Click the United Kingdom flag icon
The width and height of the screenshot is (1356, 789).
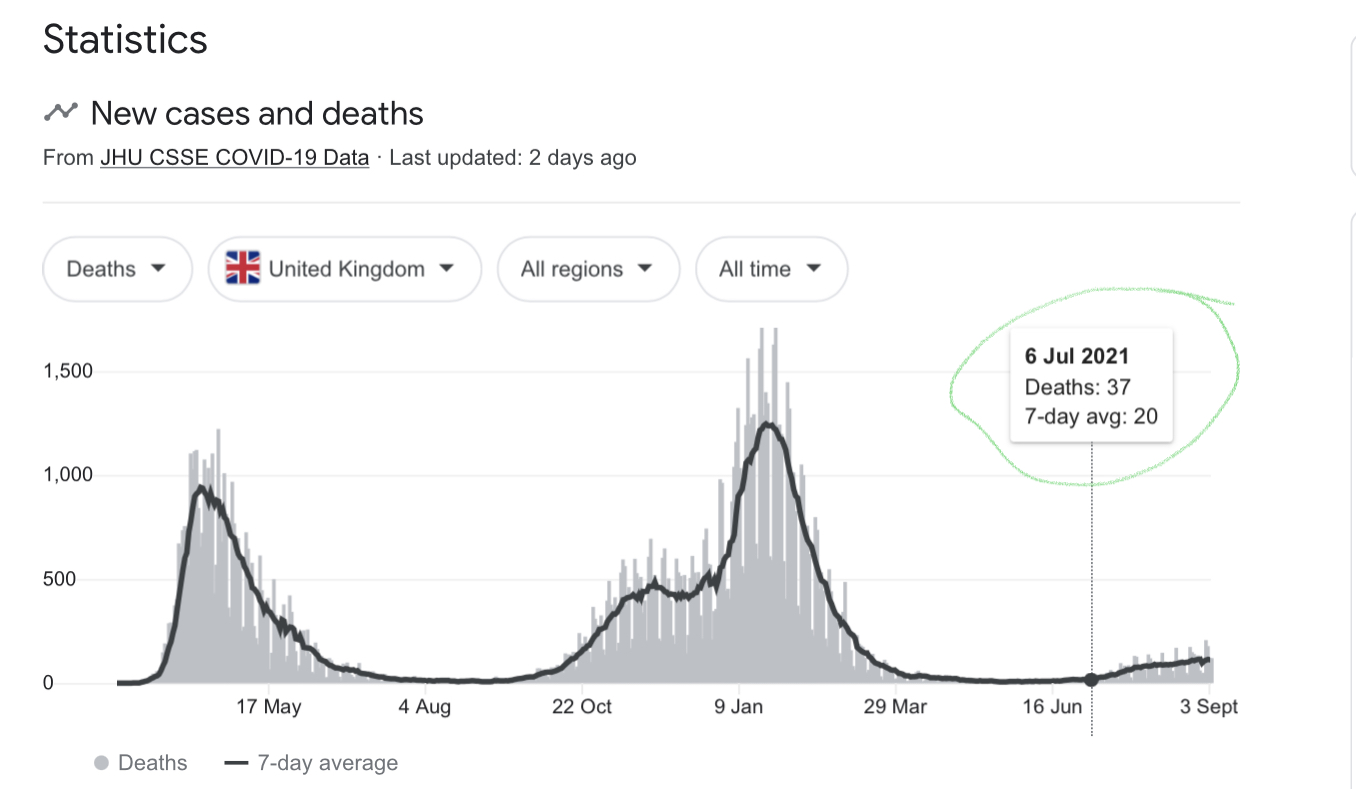[x=243, y=269]
